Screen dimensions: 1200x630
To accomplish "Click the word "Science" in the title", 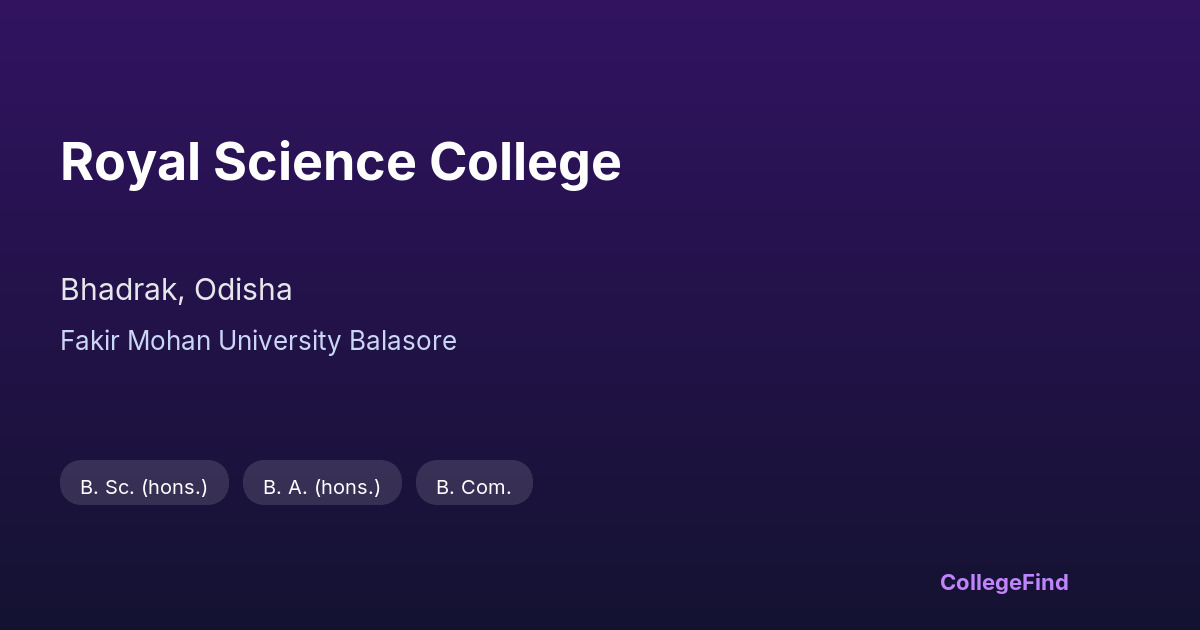I will [314, 162].
